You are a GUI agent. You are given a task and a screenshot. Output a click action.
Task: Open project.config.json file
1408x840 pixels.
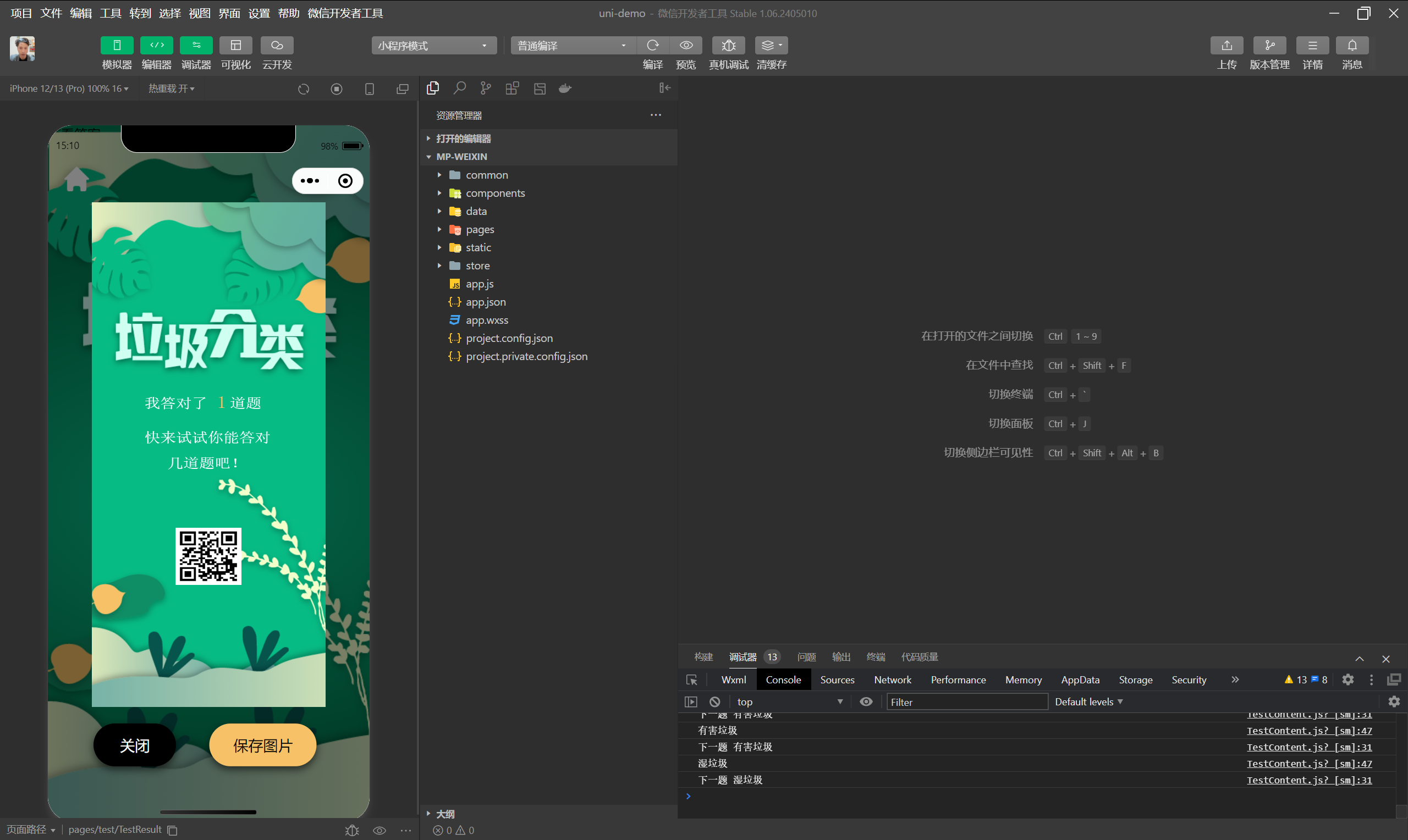(x=509, y=338)
